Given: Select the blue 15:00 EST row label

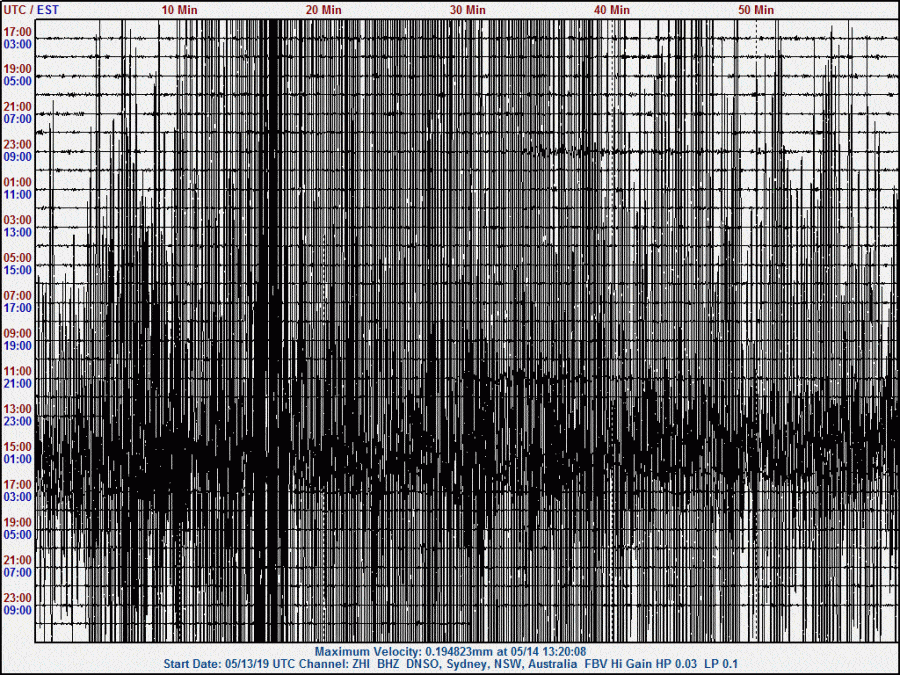Looking at the screenshot, I should (x=18, y=270).
